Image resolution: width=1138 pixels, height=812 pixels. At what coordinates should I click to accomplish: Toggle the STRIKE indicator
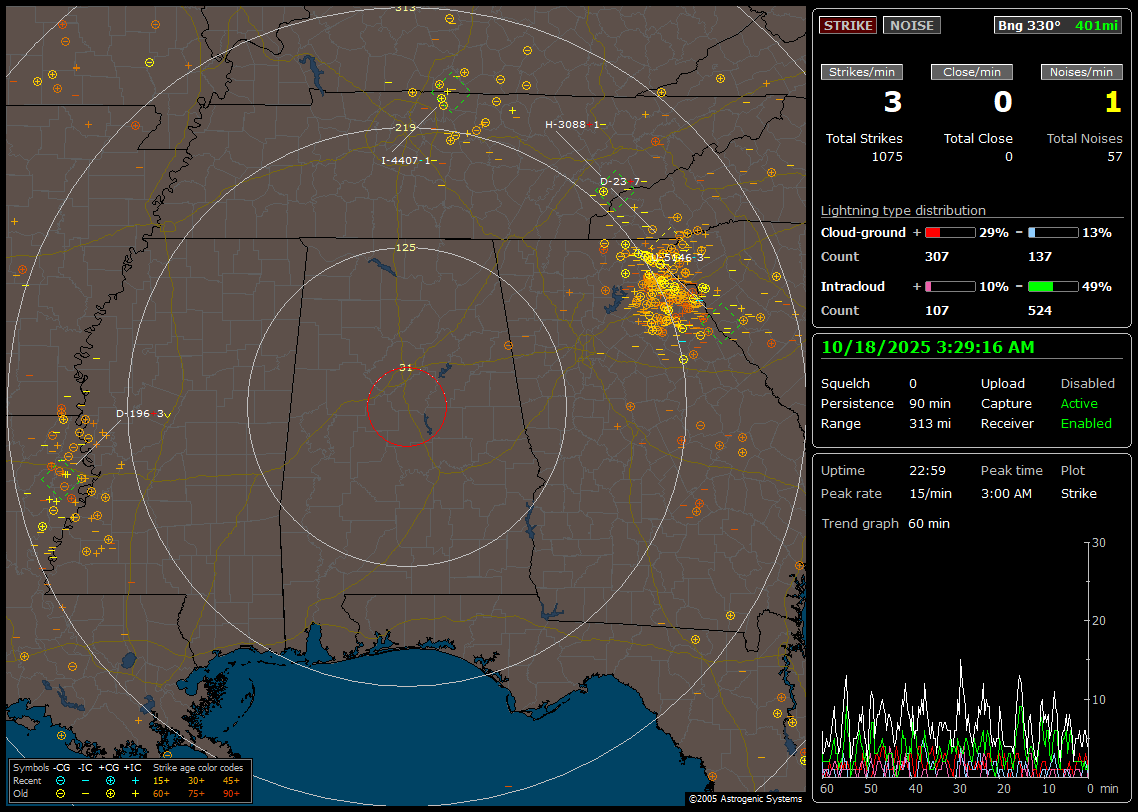coord(848,25)
